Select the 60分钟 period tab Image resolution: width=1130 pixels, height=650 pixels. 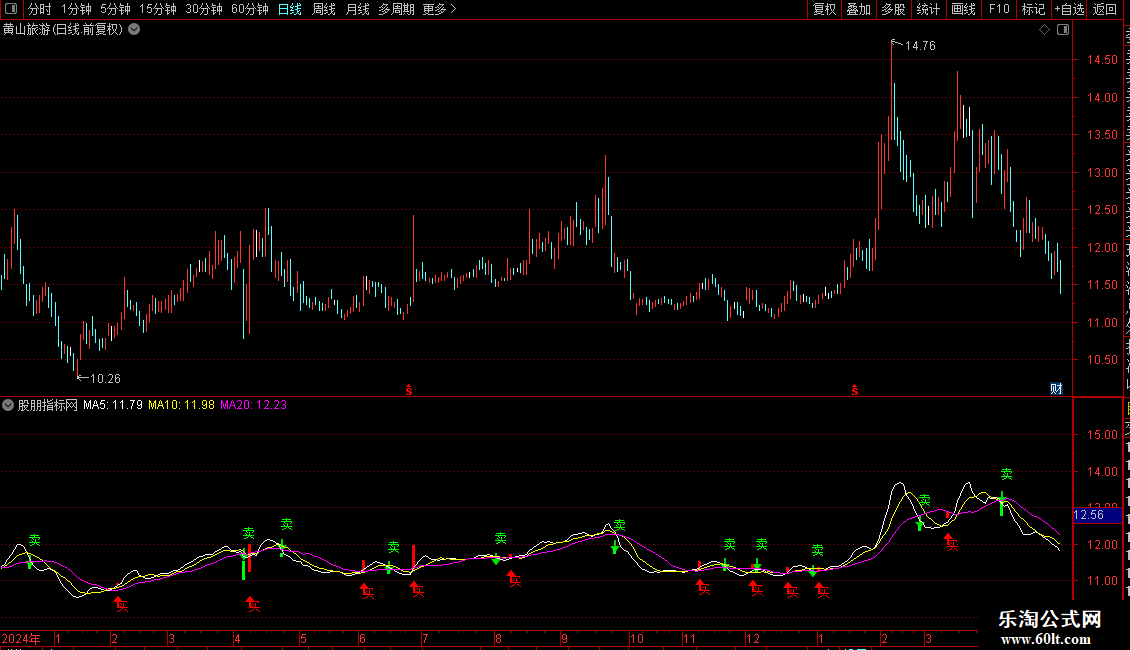(x=250, y=9)
